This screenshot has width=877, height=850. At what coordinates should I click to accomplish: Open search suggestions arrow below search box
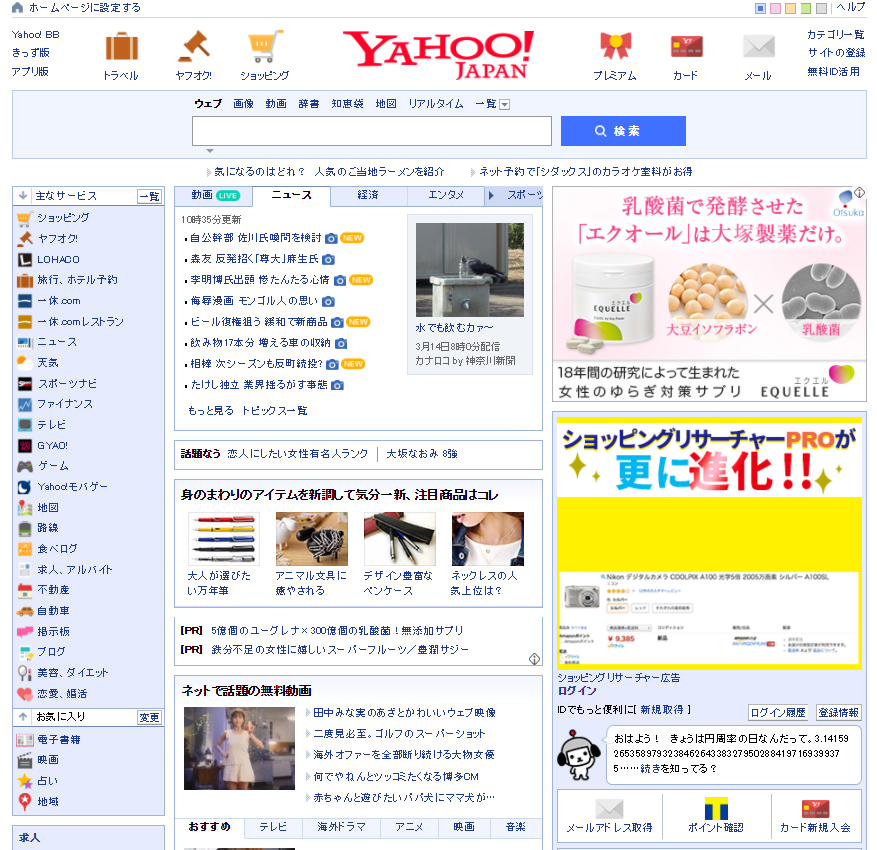pyautogui.click(x=210, y=150)
